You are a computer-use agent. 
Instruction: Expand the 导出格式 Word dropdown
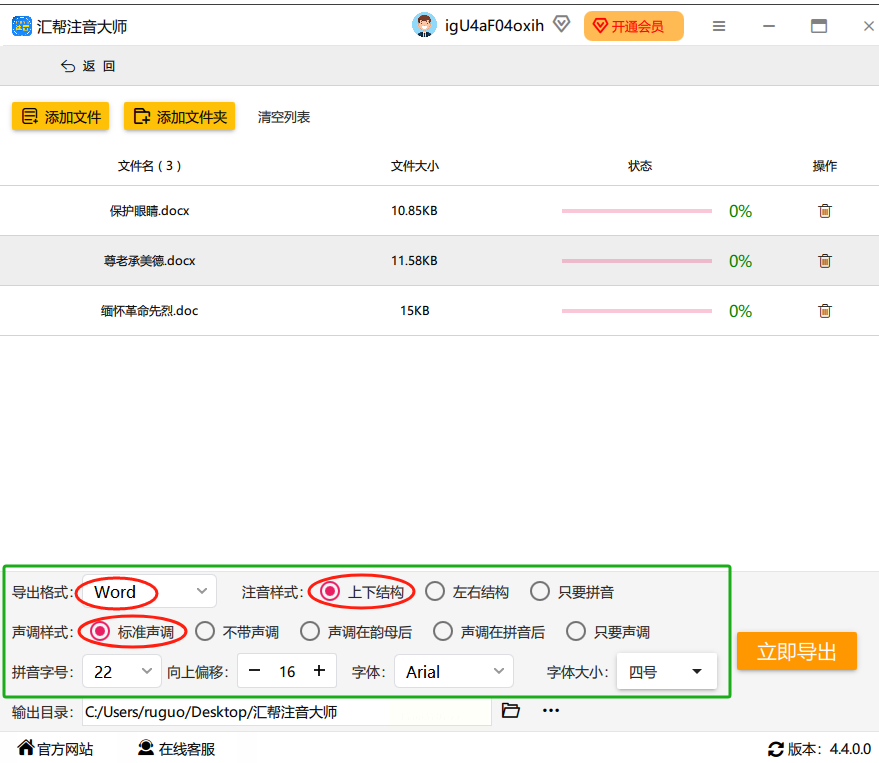coord(203,592)
